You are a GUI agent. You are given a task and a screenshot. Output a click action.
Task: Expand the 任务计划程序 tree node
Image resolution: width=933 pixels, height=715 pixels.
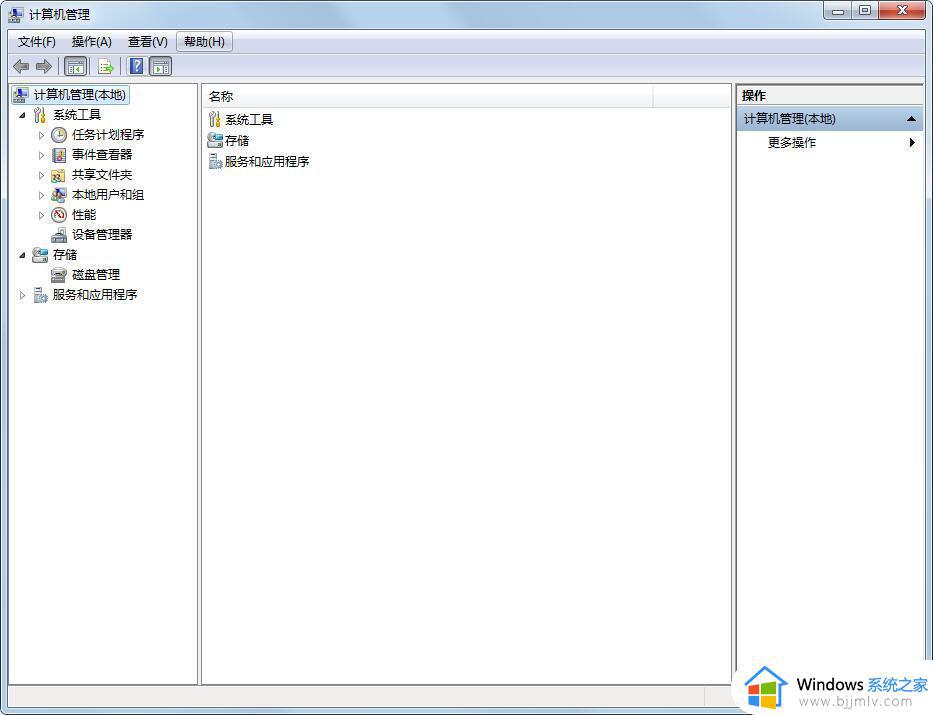41,136
